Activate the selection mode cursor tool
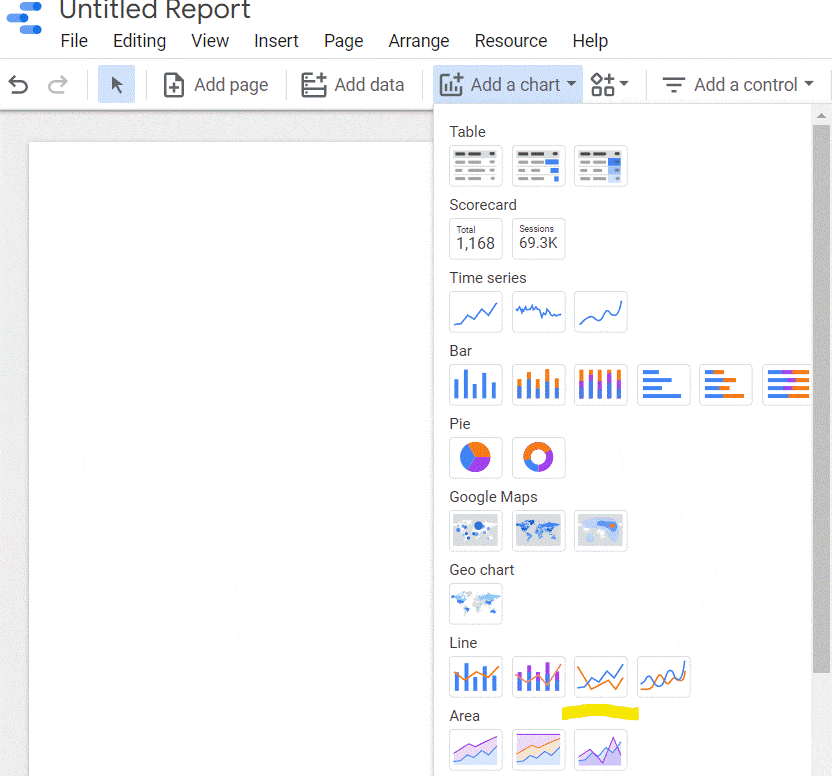Screen dimensions: 832x776 [x=117, y=84]
